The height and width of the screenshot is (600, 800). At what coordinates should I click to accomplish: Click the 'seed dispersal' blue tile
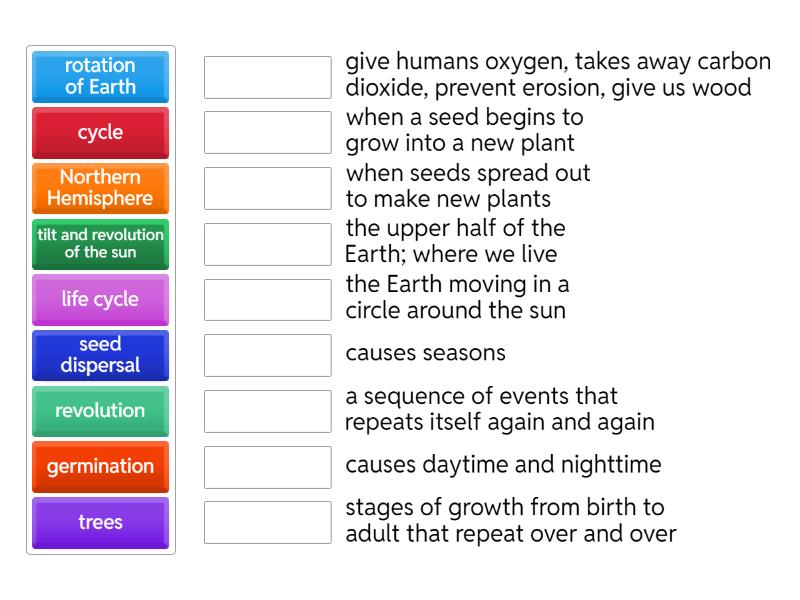[100, 355]
